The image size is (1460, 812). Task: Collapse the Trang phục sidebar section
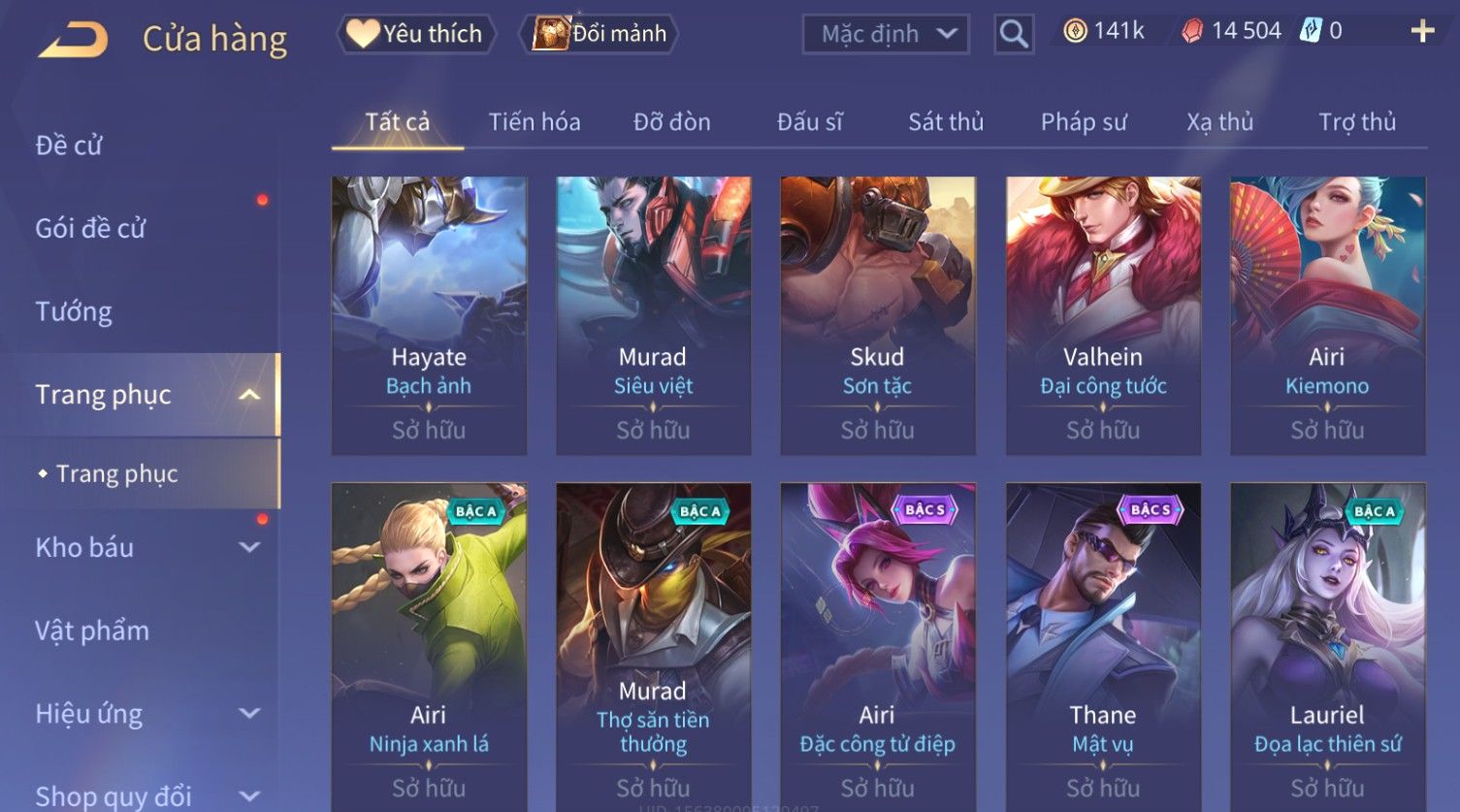[249, 395]
